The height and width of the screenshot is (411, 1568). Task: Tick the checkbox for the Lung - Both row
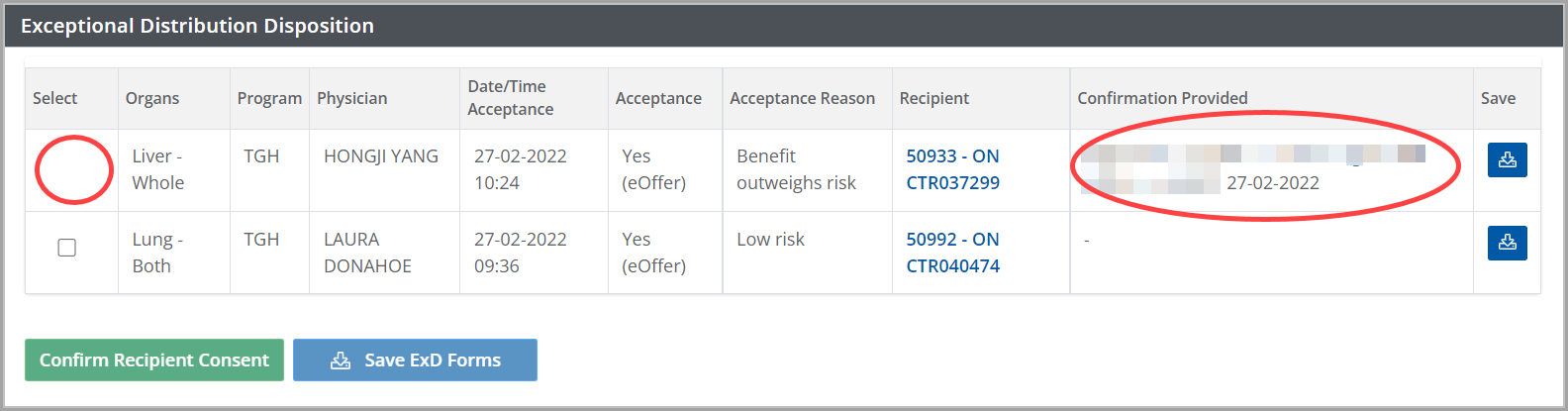coord(67,248)
